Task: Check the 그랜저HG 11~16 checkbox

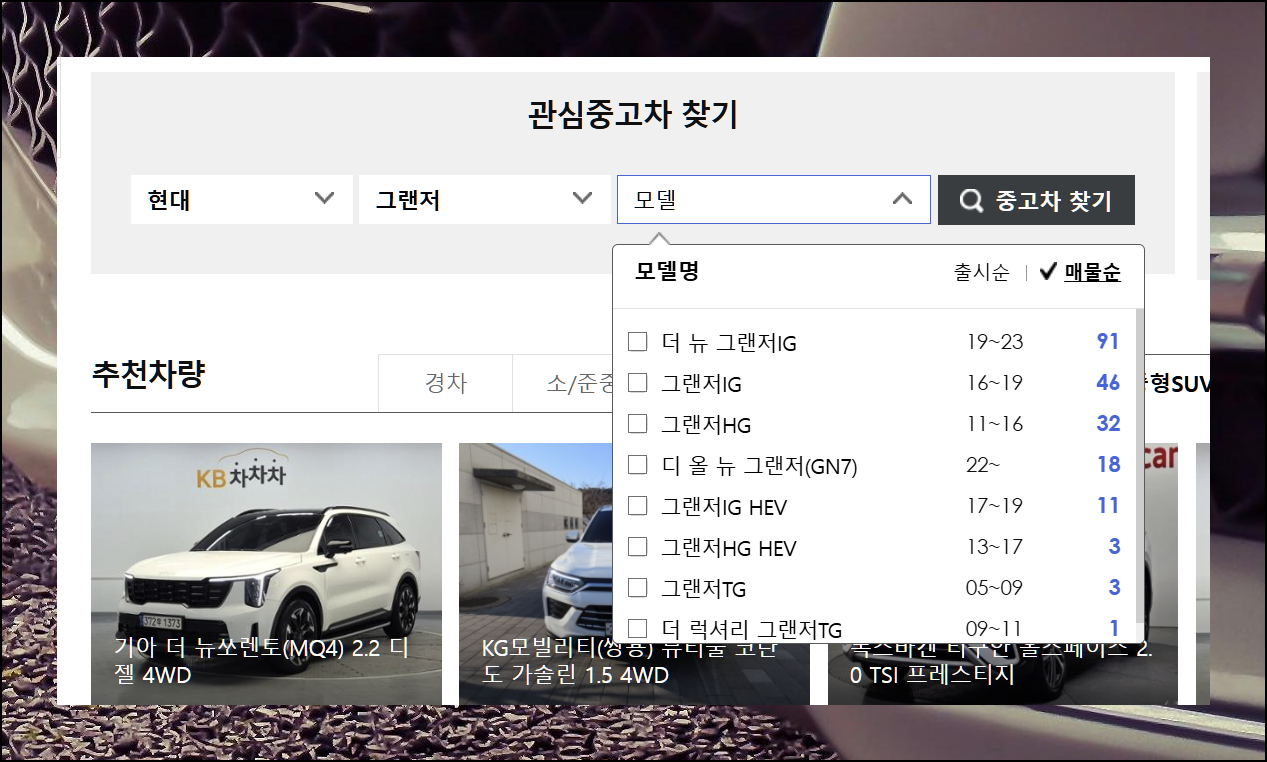Action: pos(637,424)
